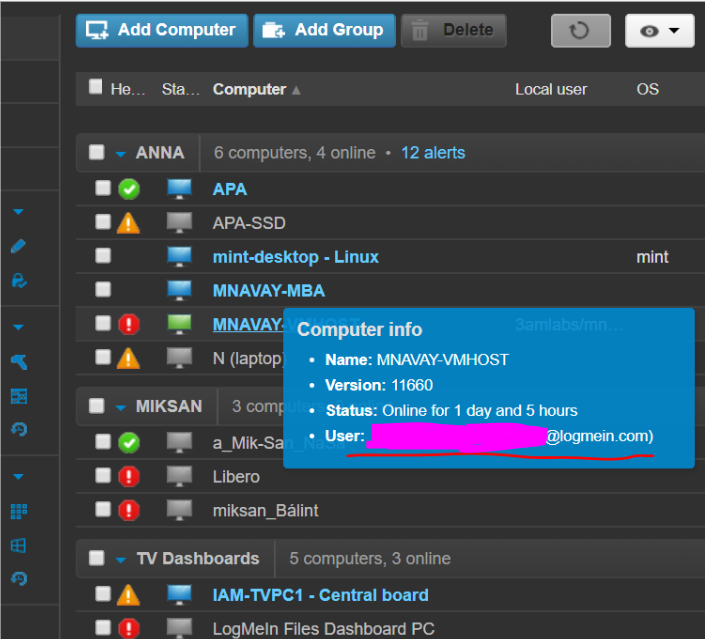Click the sidebar pencil edit icon
Viewport: 705px width, 639px height.
(18, 246)
